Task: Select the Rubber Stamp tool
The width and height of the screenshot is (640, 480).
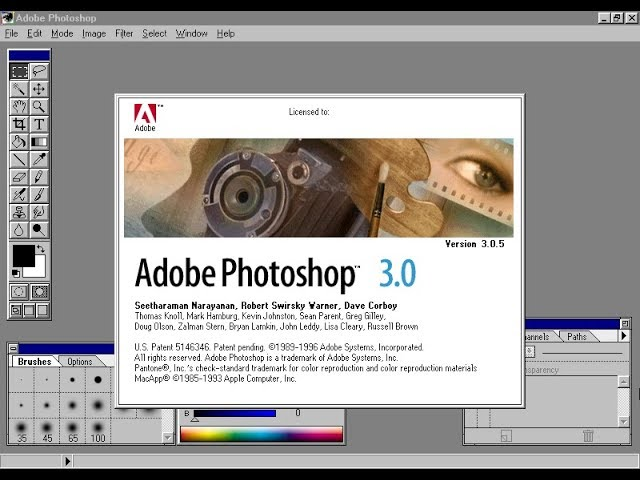Action: [x=19, y=212]
